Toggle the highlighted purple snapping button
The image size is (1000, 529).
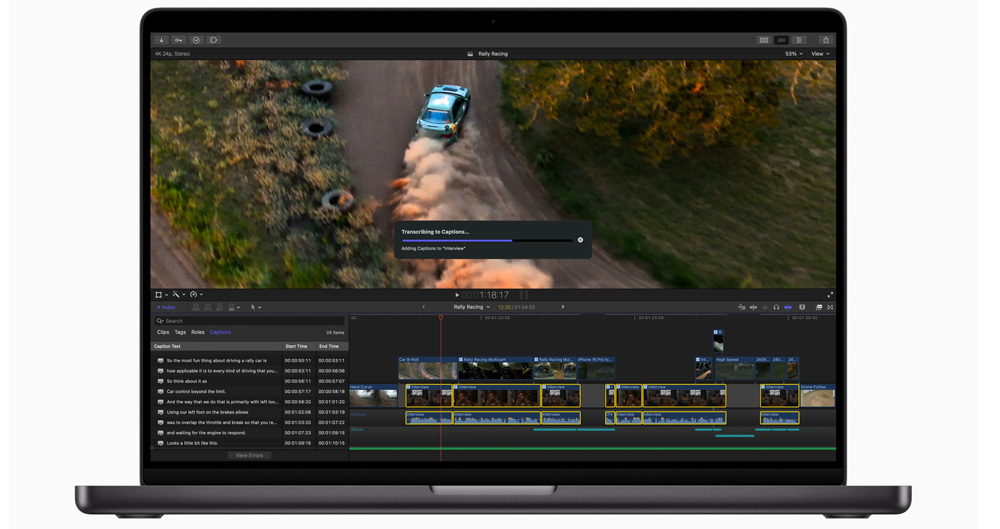point(788,308)
